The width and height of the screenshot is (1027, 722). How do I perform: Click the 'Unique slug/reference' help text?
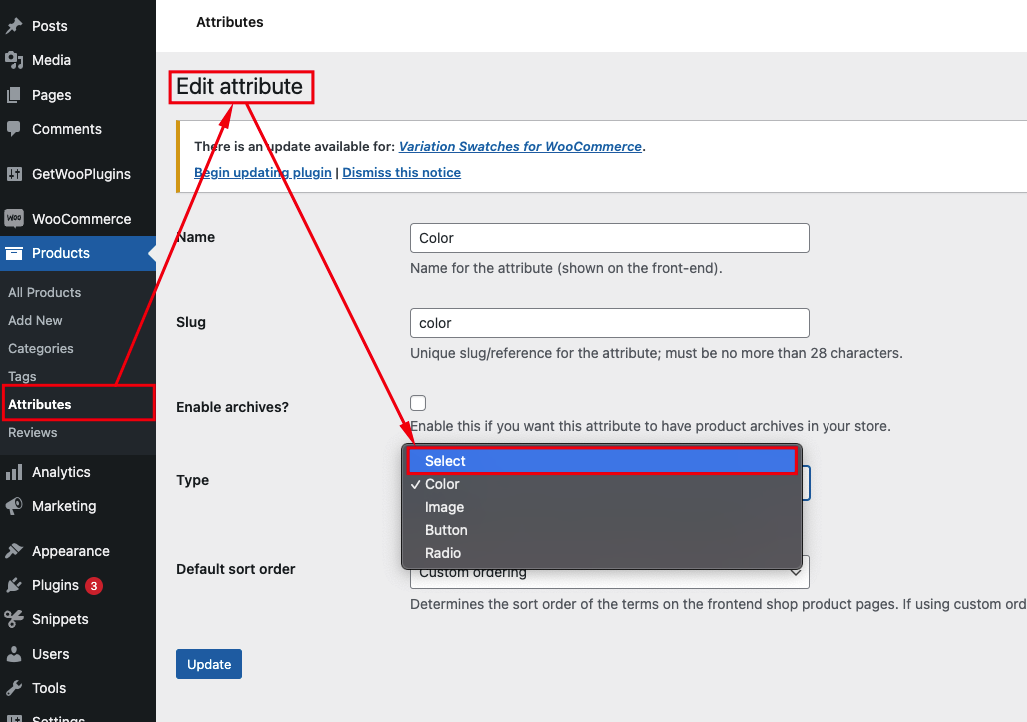coord(656,353)
